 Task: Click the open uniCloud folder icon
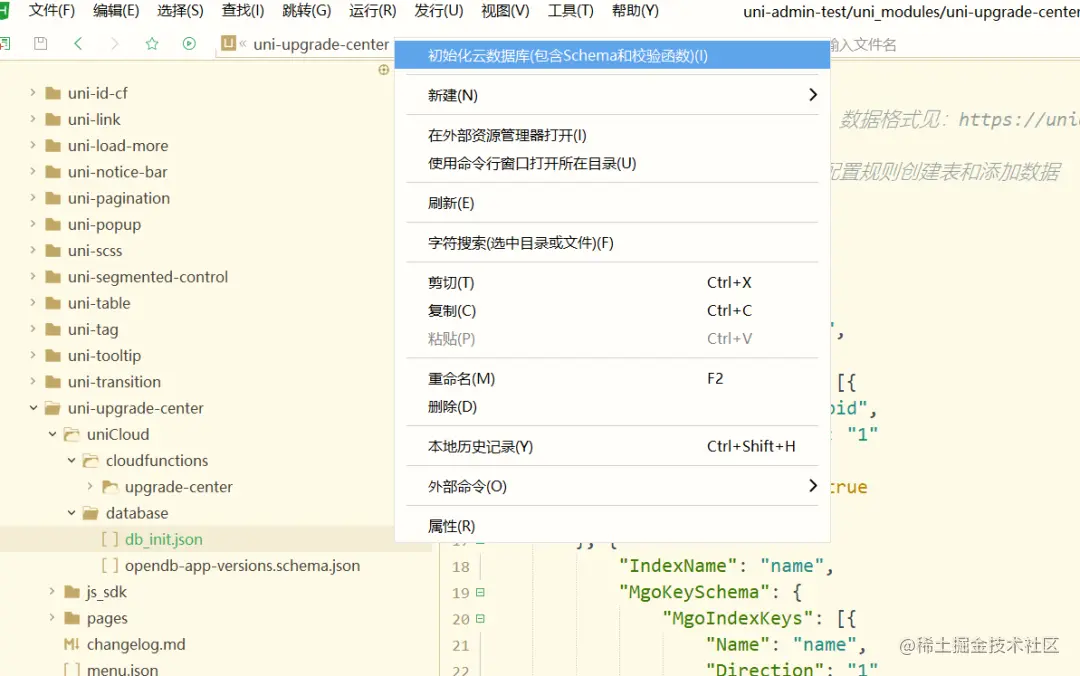tap(72, 434)
